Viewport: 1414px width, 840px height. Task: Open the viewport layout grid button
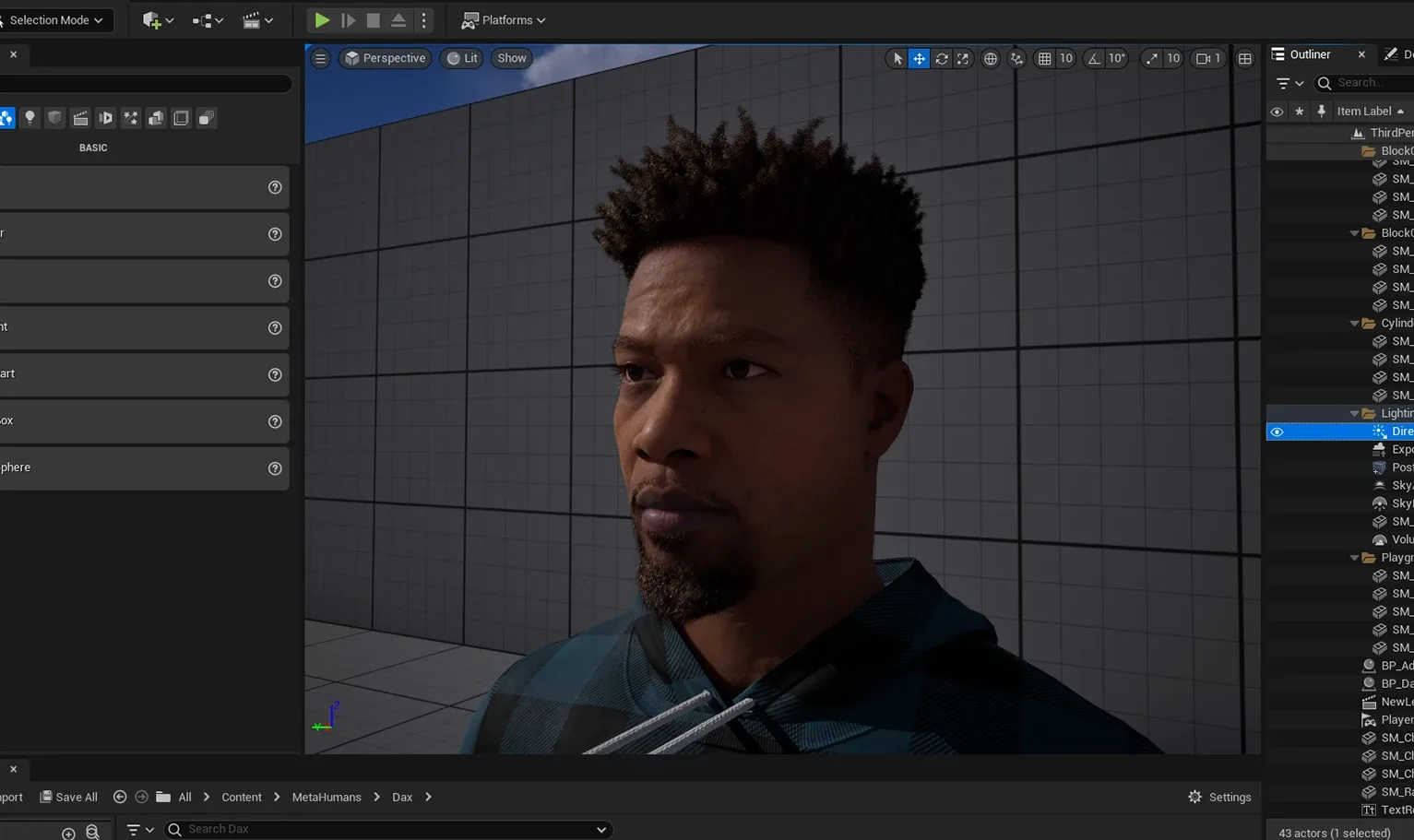1245,58
